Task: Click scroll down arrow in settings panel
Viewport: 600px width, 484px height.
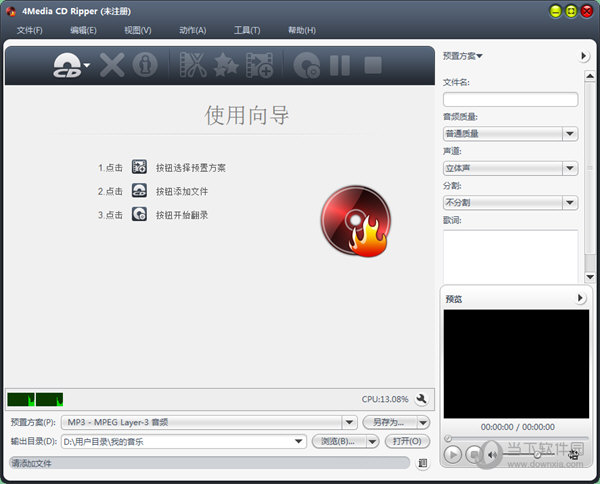Action: [x=590, y=277]
